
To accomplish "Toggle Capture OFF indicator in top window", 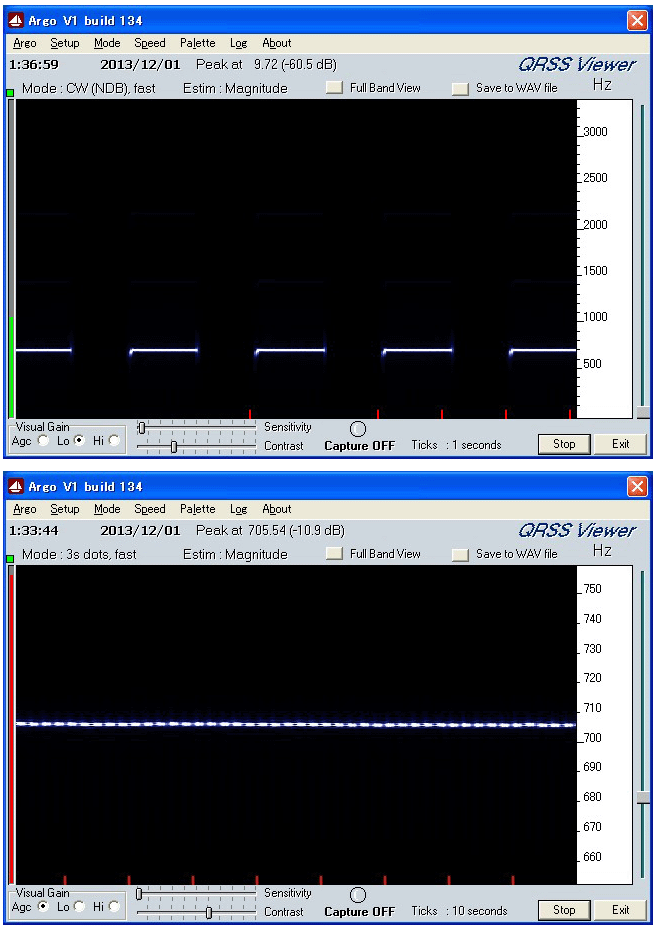I will click(358, 429).
